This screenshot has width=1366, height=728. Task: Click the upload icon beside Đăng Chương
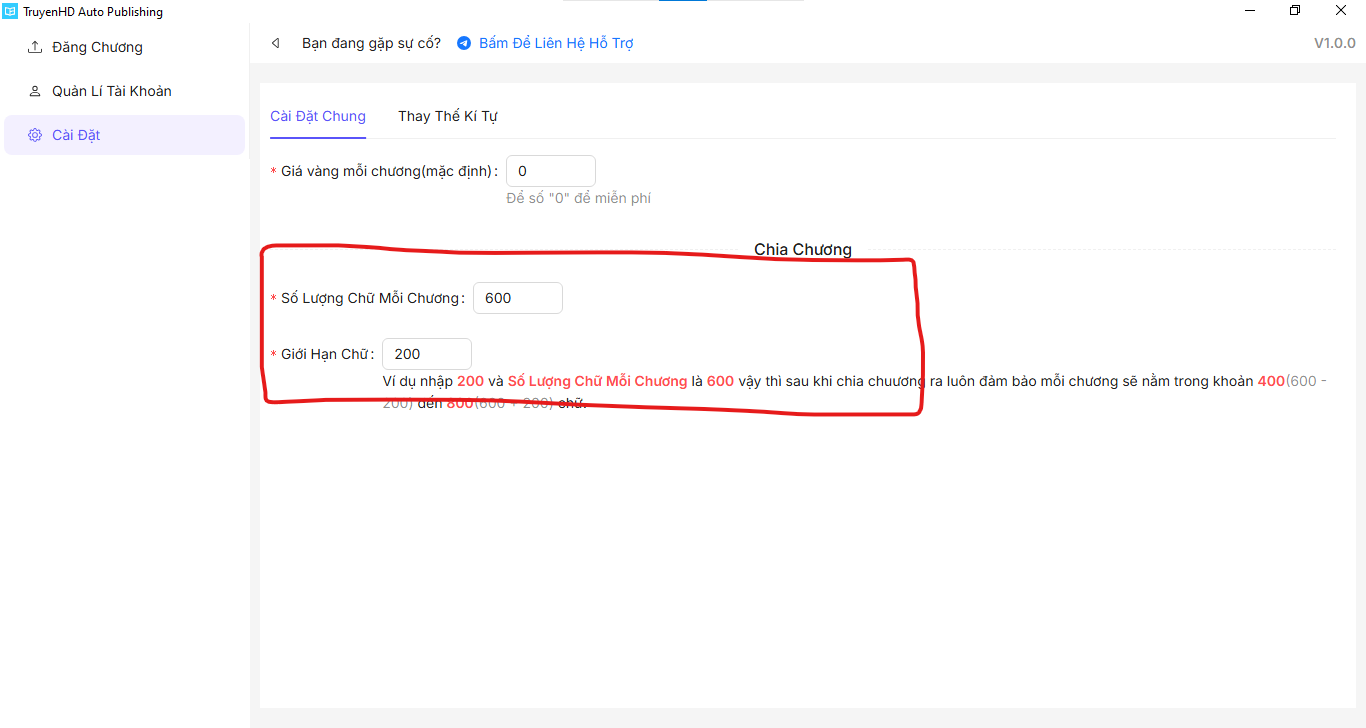click(35, 47)
